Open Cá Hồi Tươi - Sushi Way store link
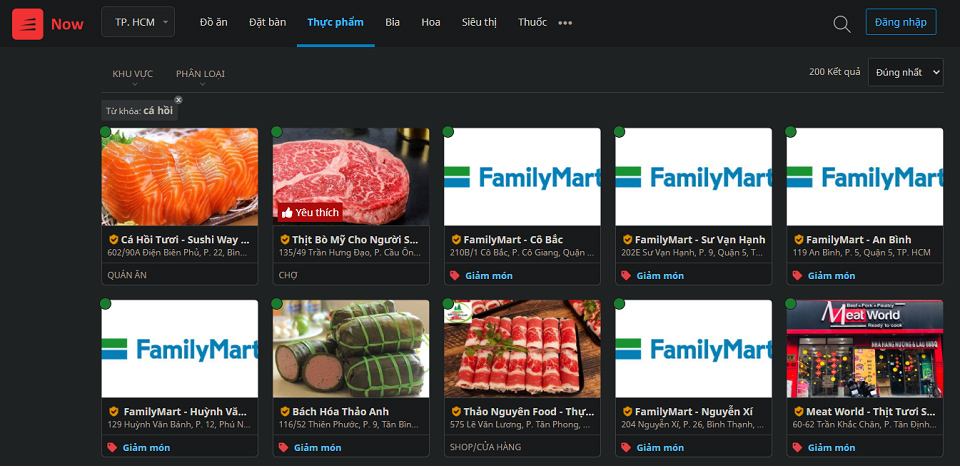This screenshot has width=960, height=466. 185,239
